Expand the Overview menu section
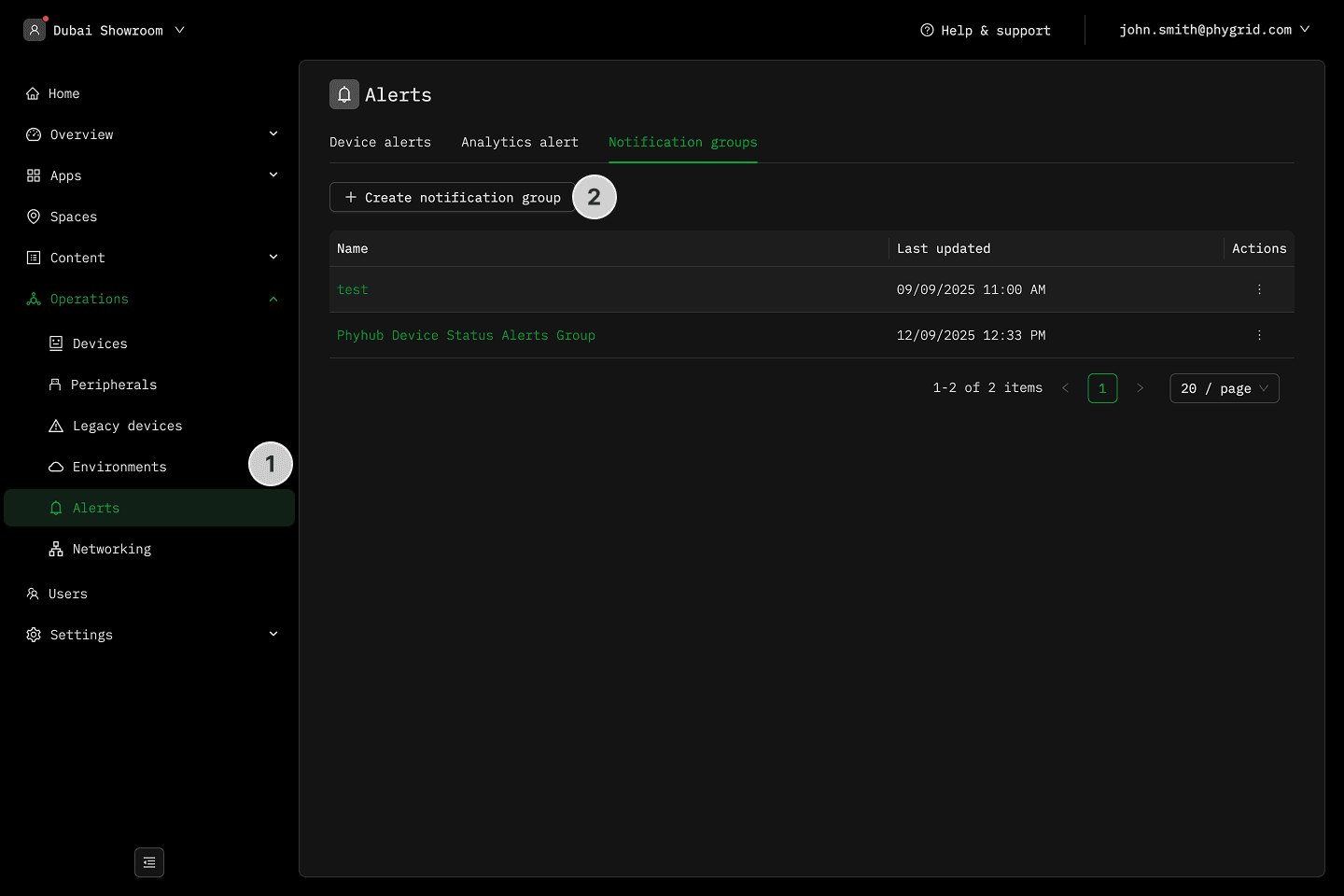This screenshot has height=896, width=1344. [x=273, y=134]
